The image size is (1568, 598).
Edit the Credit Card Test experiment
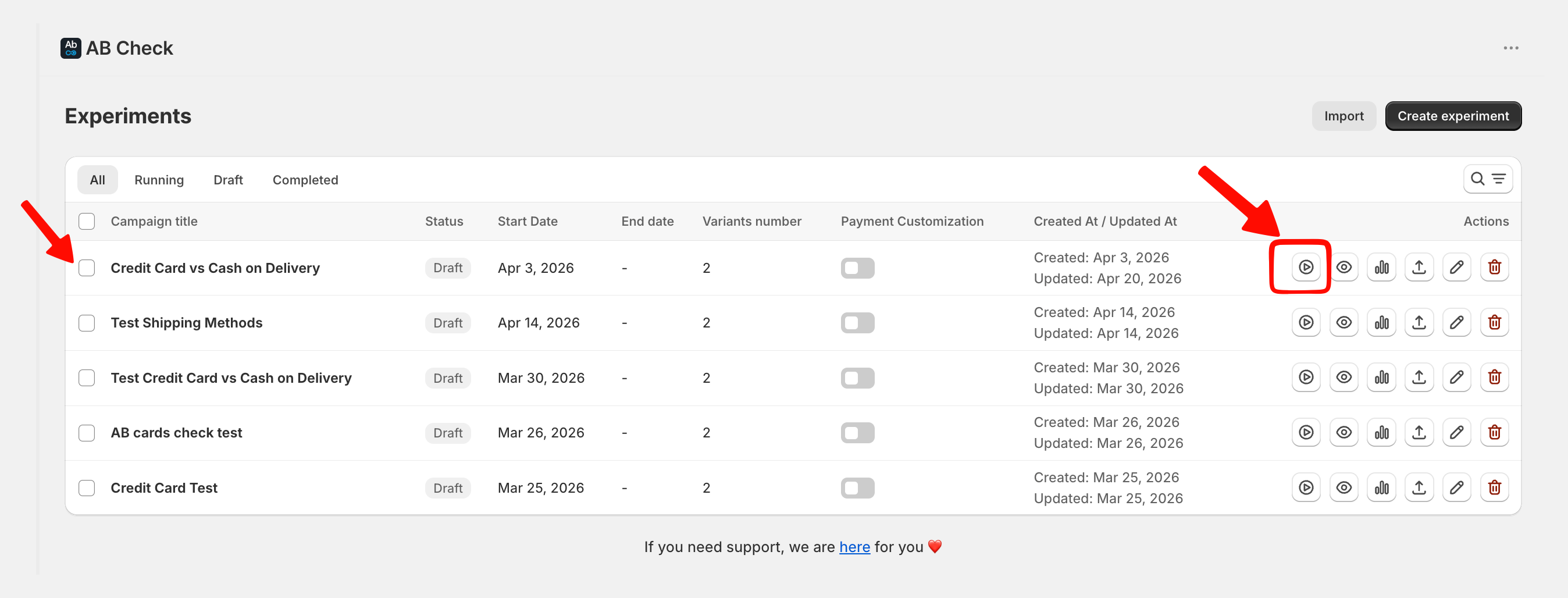coord(1456,487)
